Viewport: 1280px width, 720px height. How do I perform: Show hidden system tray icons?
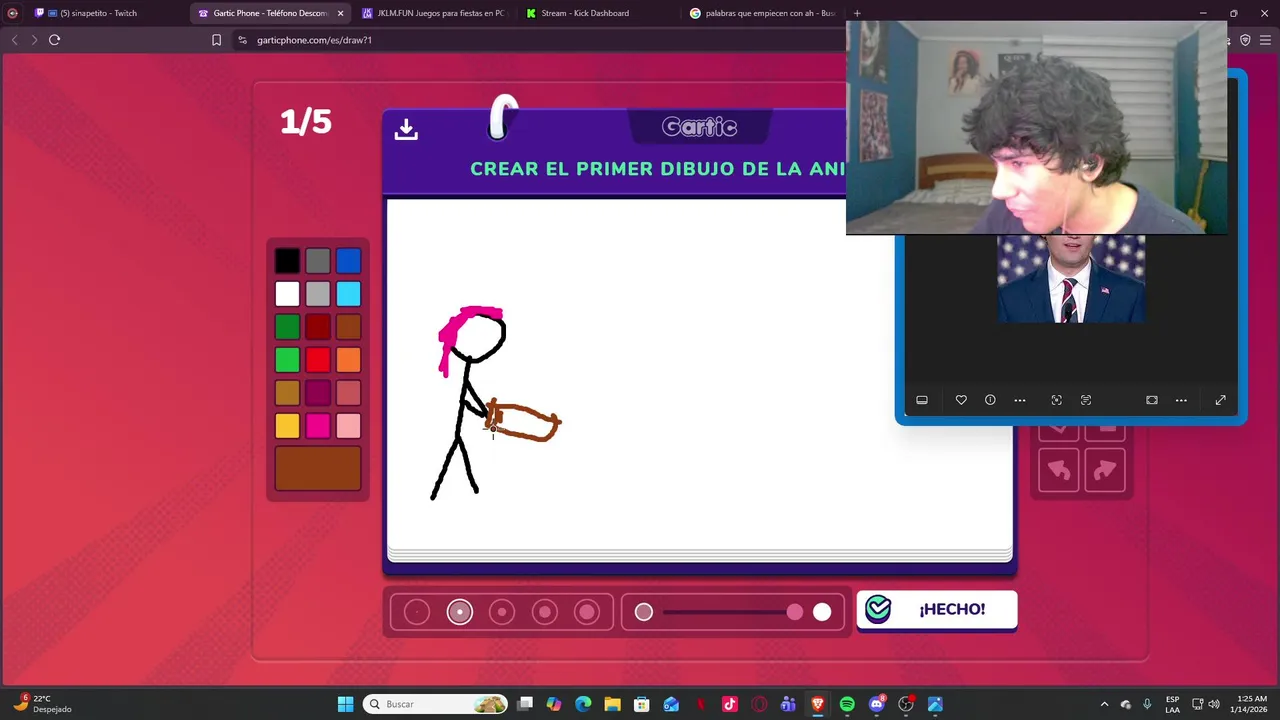[1104, 704]
